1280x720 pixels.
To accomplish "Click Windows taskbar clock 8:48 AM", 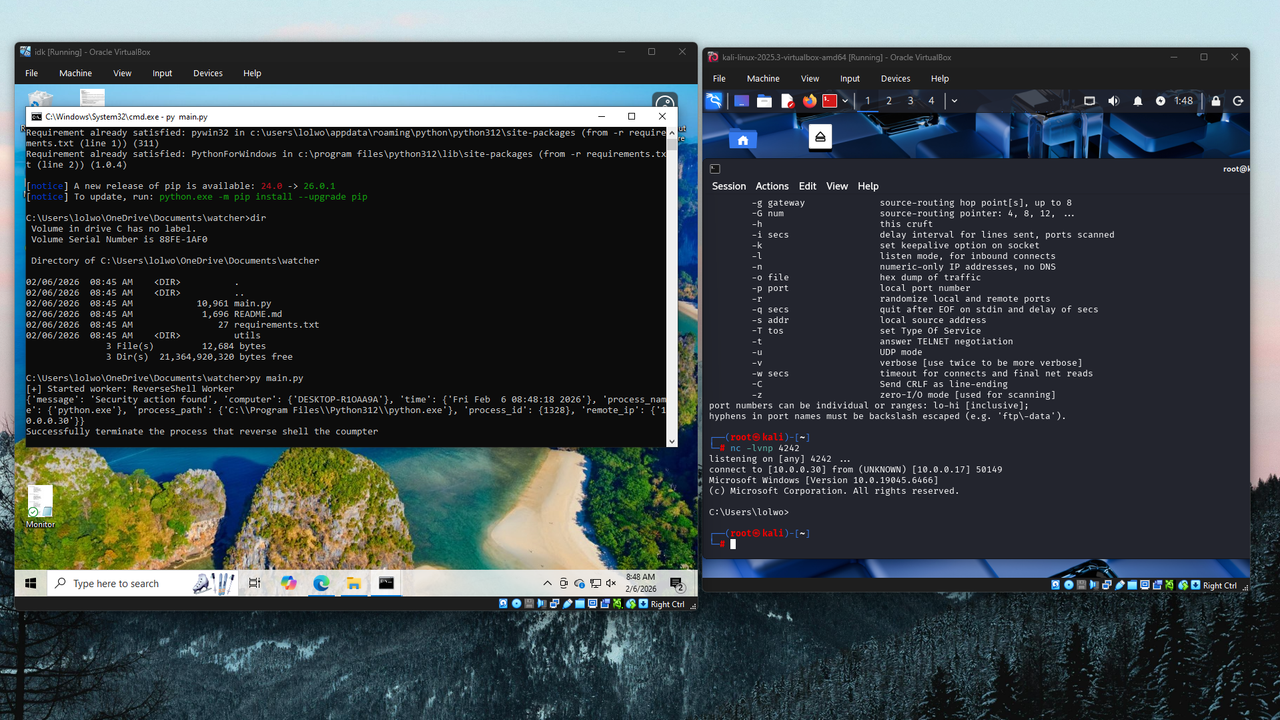I will point(640,583).
